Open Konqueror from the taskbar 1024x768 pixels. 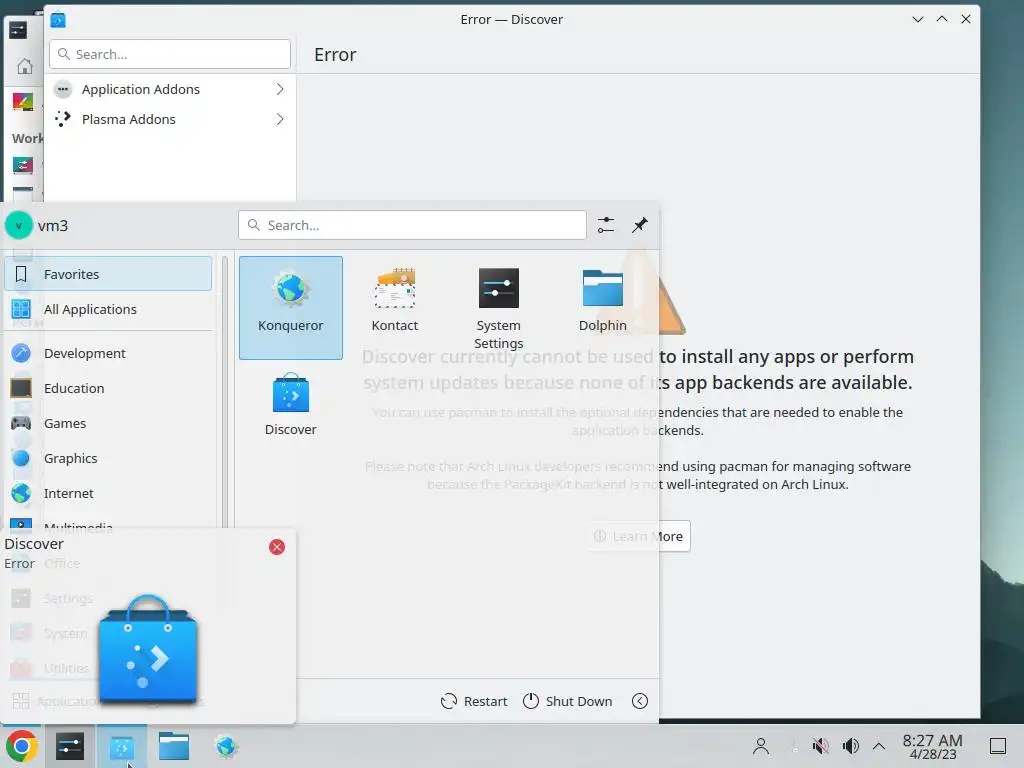226,746
